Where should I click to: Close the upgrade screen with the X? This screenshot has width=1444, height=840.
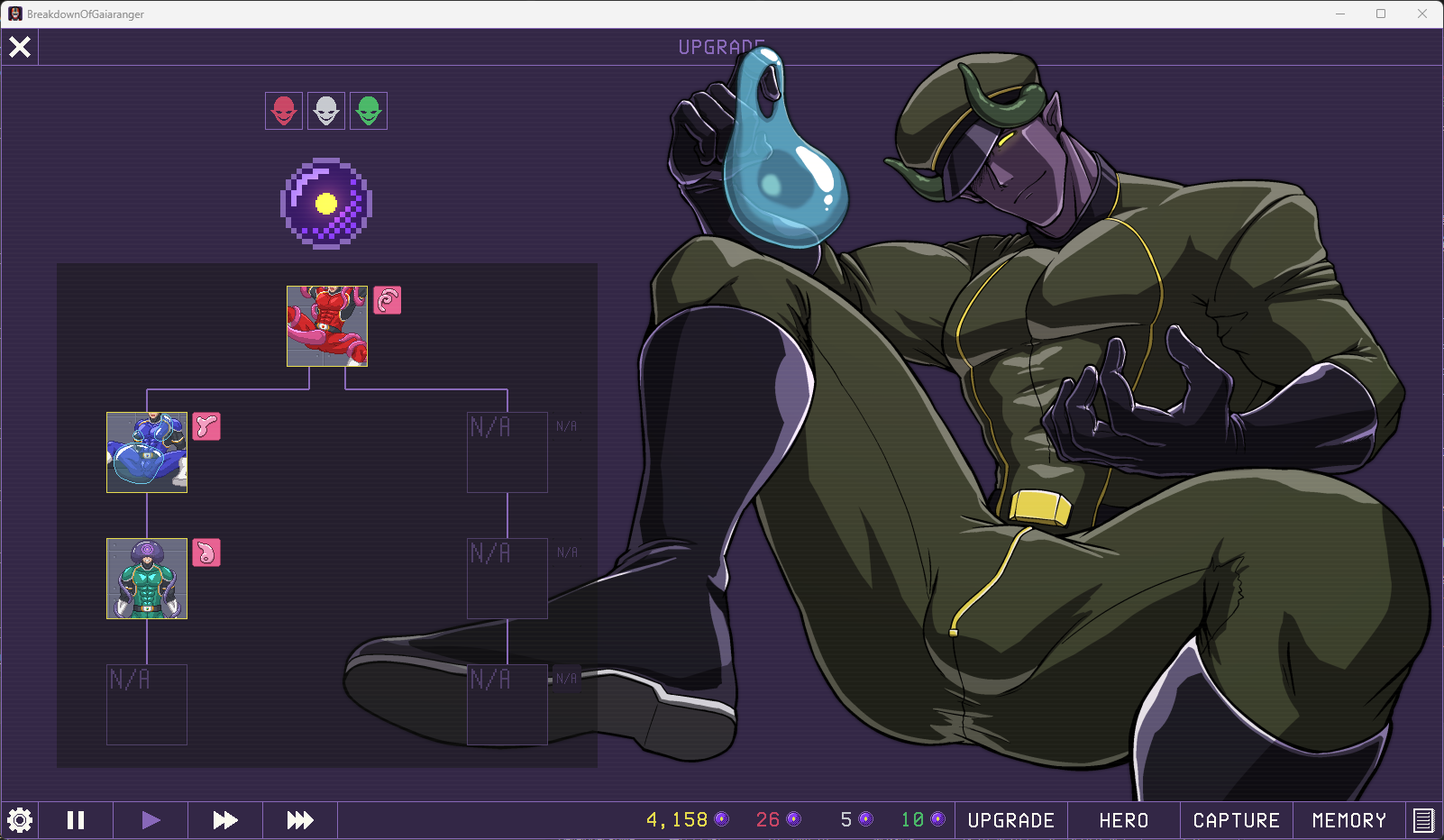(x=20, y=47)
